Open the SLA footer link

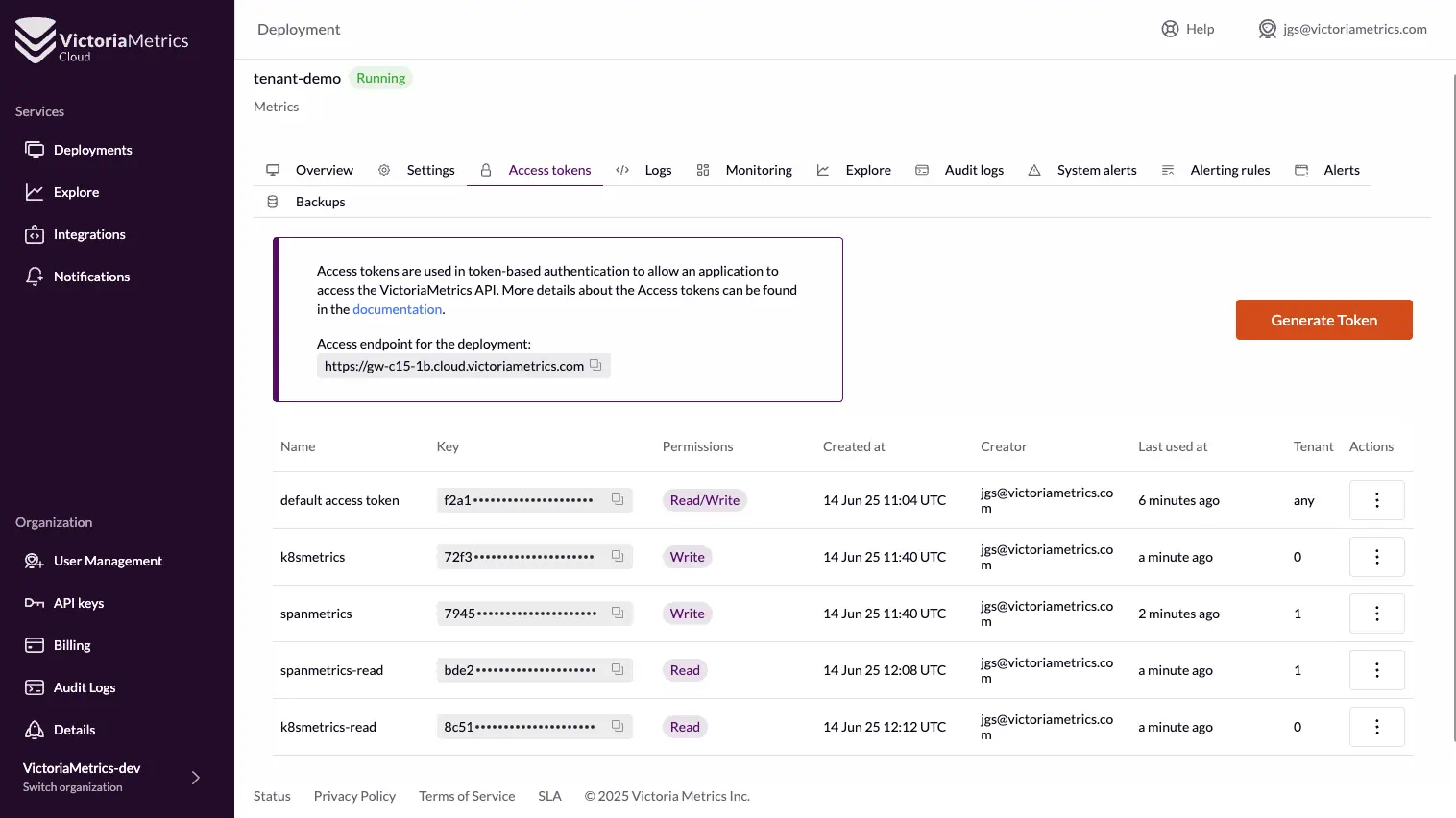pos(549,796)
